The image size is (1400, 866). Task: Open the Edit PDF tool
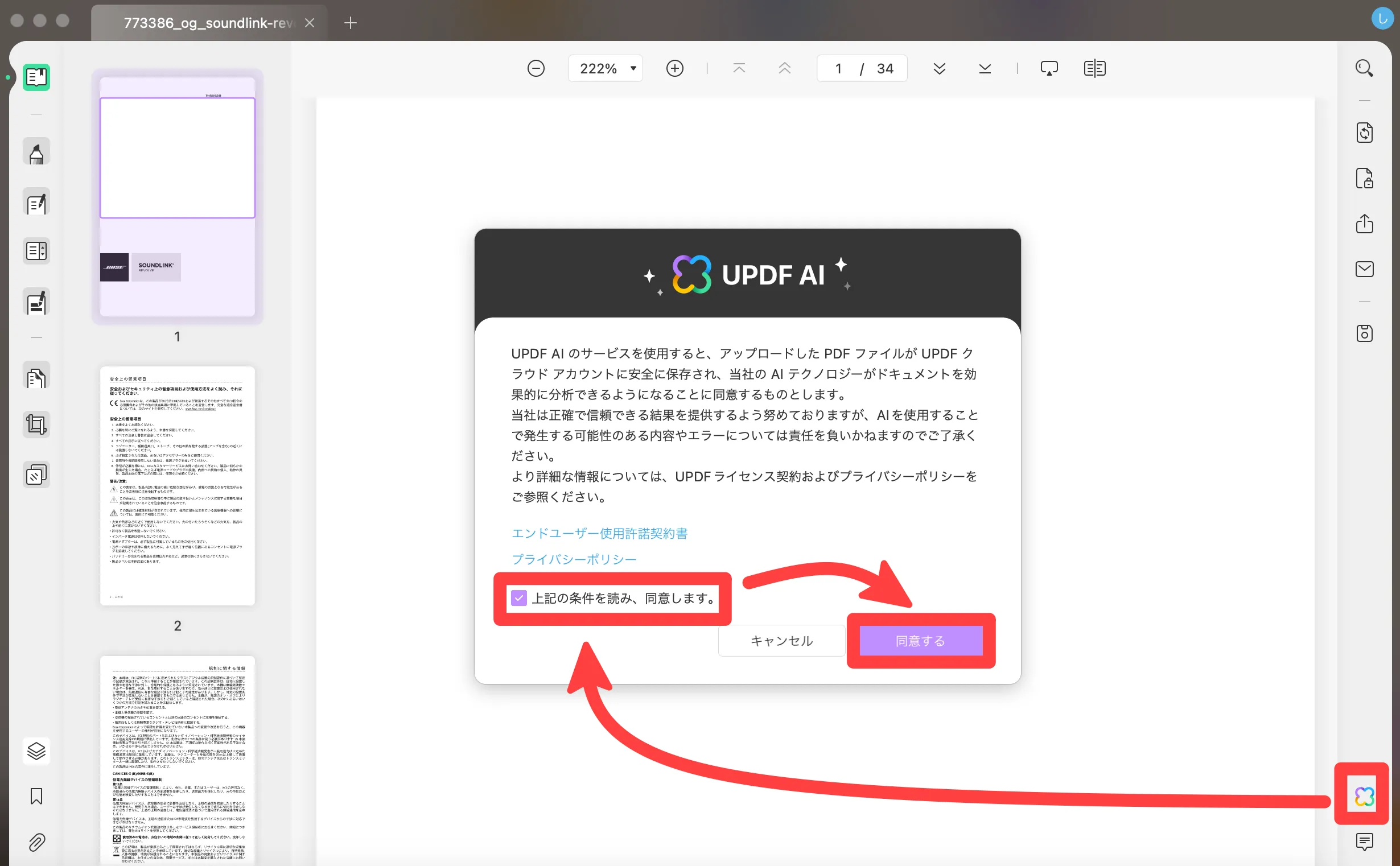click(36, 201)
